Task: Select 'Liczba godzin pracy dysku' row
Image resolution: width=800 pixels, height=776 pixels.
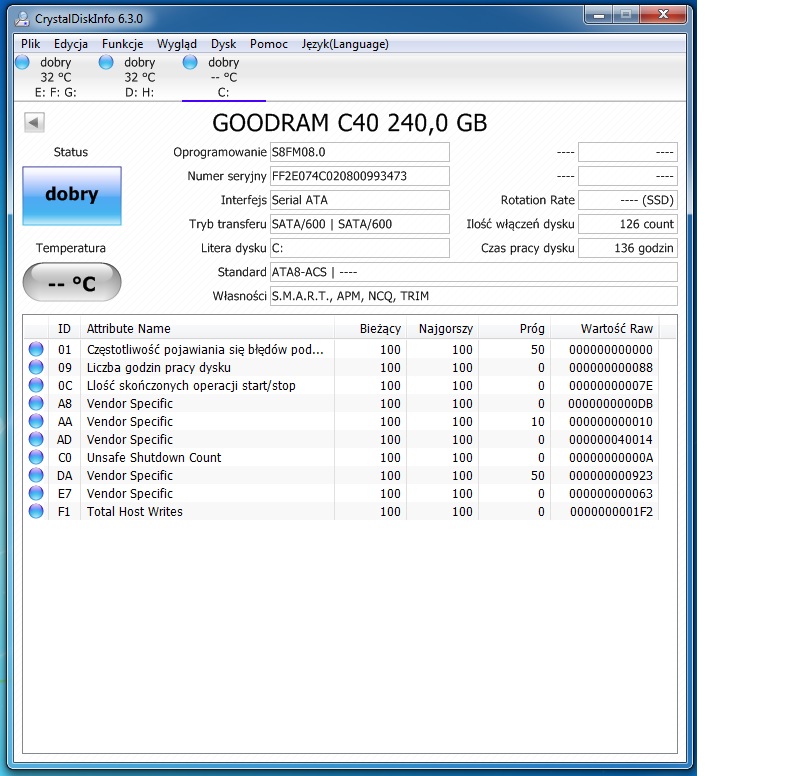Action: click(341, 367)
